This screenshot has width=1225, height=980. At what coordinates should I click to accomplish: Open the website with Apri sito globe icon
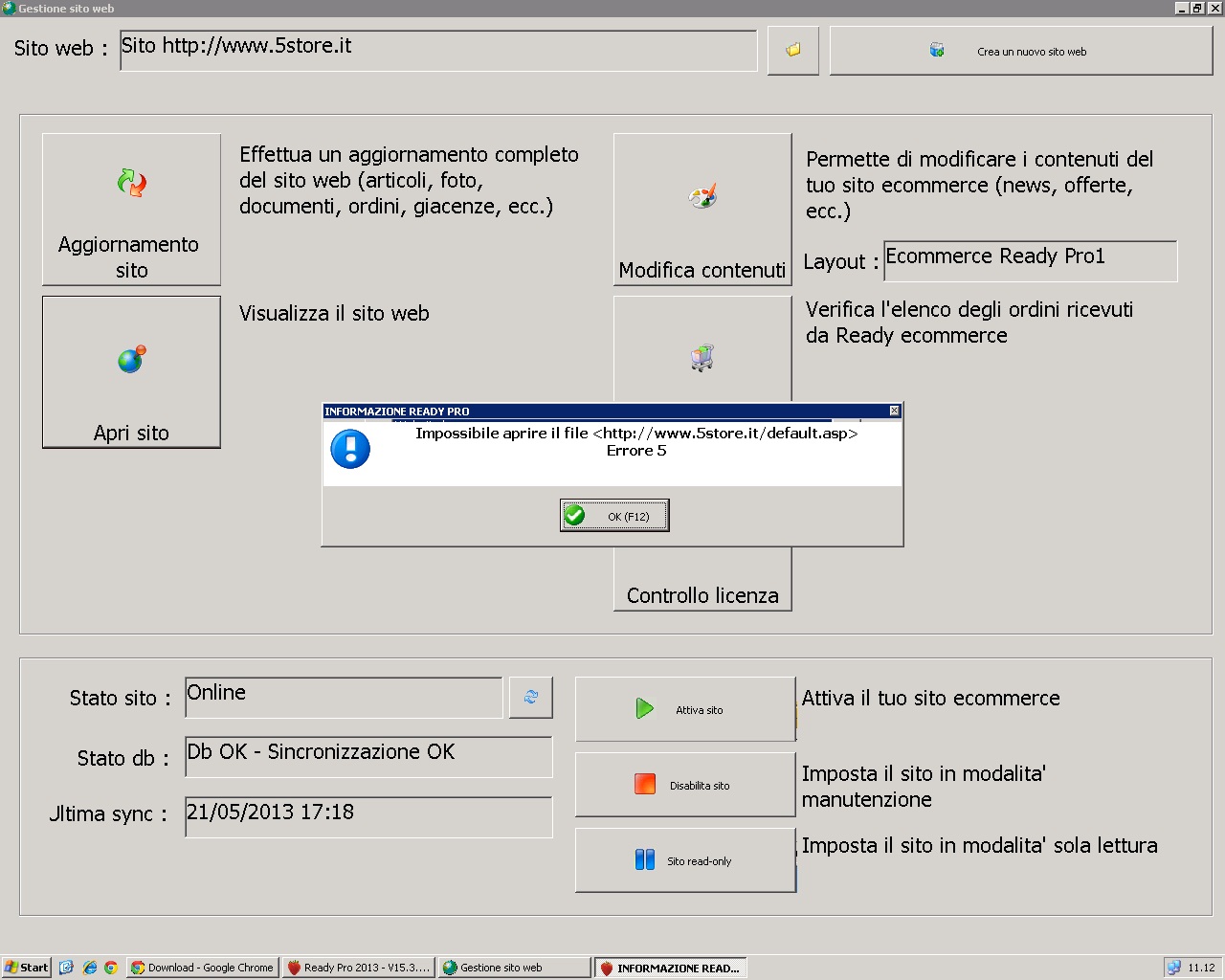[x=131, y=359]
